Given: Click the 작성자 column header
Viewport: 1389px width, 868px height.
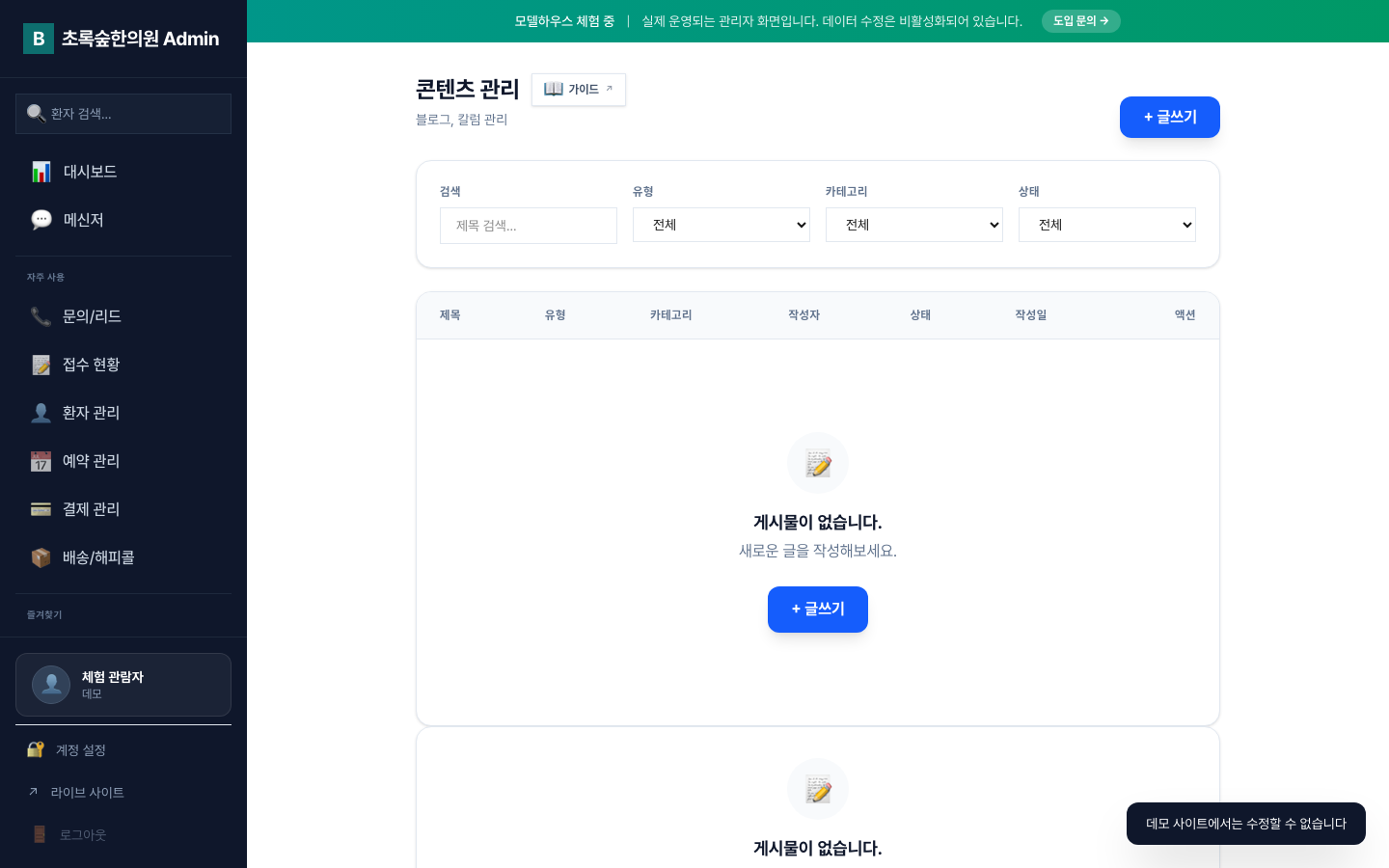Looking at the screenshot, I should tap(803, 315).
